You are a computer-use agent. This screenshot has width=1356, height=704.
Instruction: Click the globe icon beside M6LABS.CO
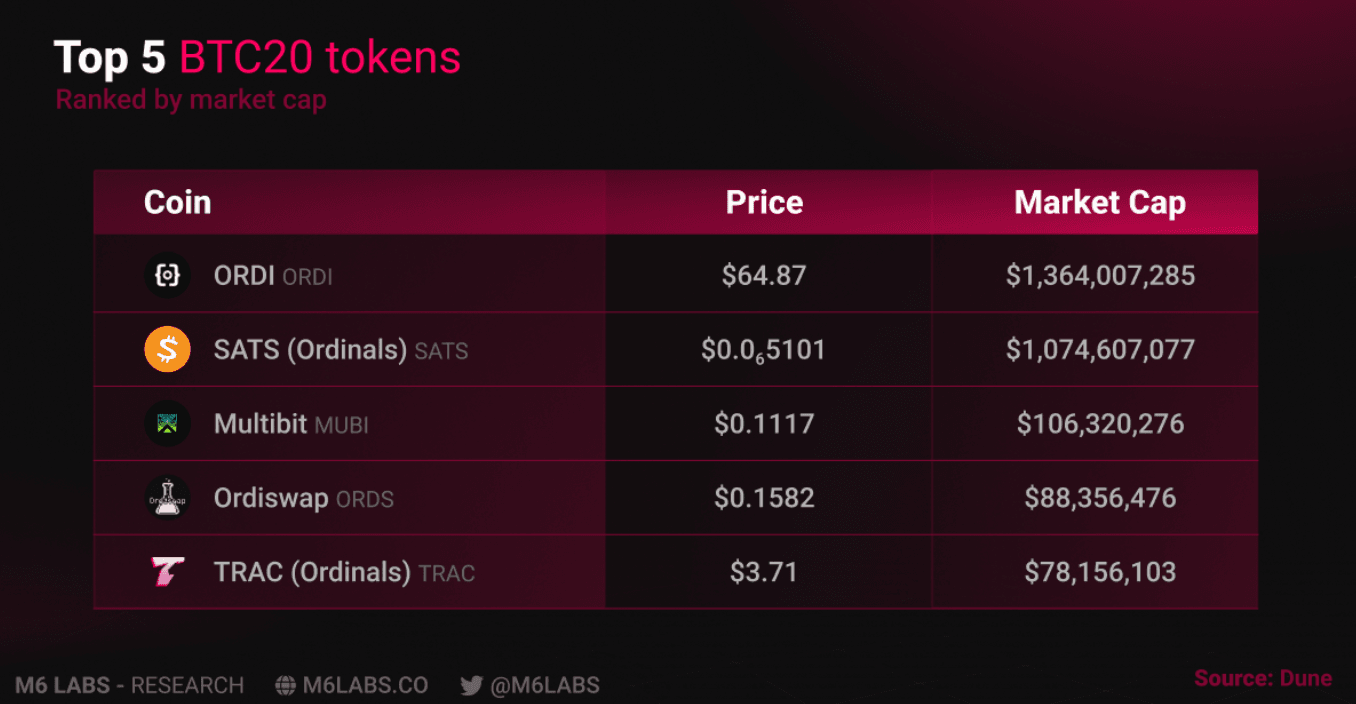[286, 686]
